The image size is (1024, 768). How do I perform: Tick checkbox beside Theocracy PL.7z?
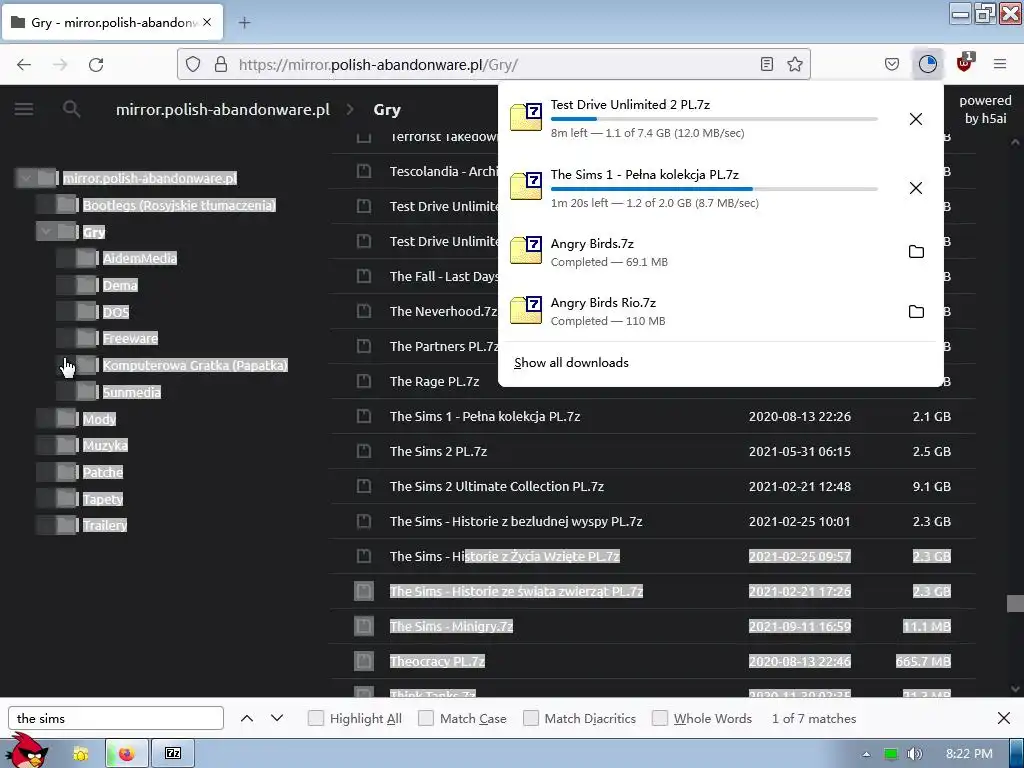pyautogui.click(x=364, y=661)
